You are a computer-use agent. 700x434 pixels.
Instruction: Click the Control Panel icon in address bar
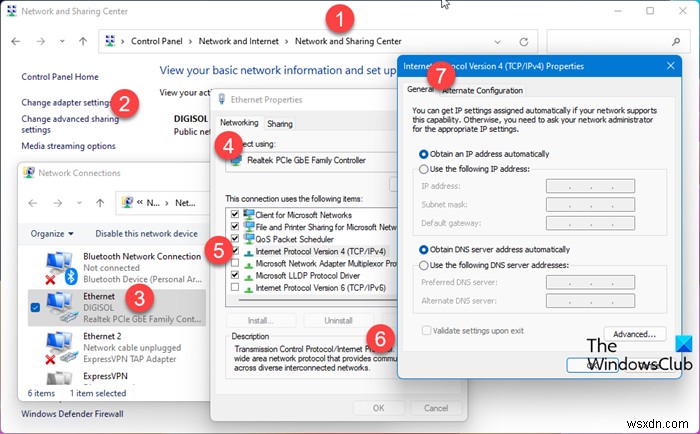point(110,43)
